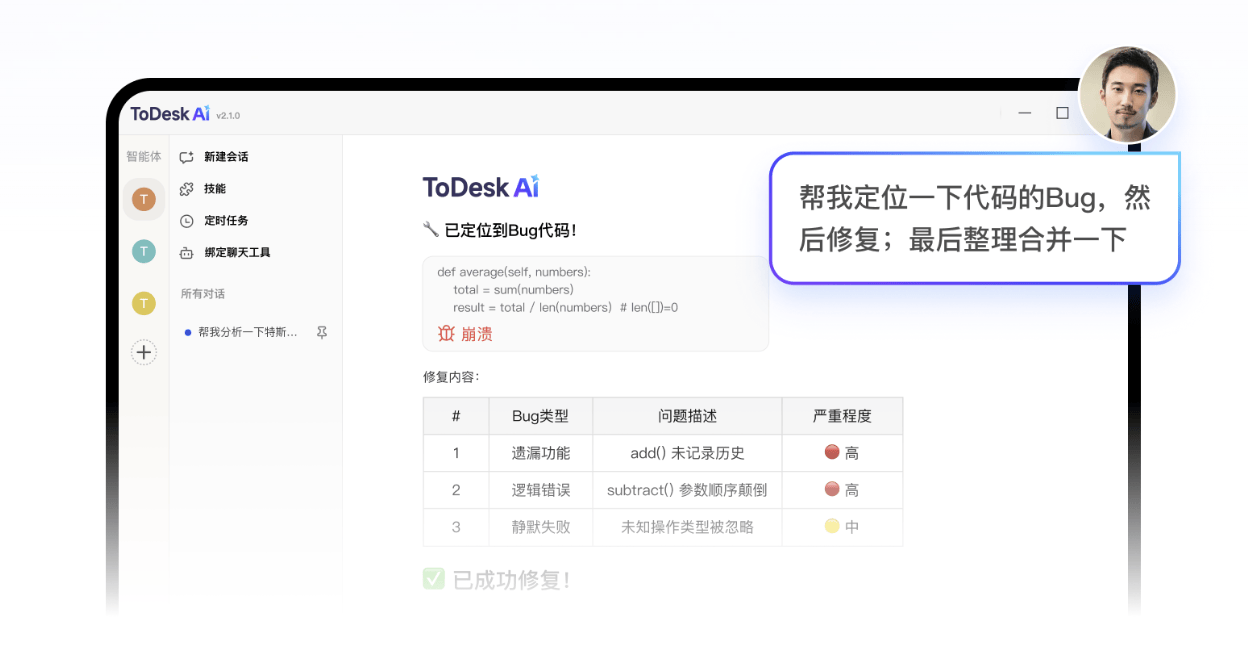Image resolution: width=1248 pixels, height=663 pixels.
Task: Click the subtract() 参数顺序颠倒 cell
Action: (687, 490)
